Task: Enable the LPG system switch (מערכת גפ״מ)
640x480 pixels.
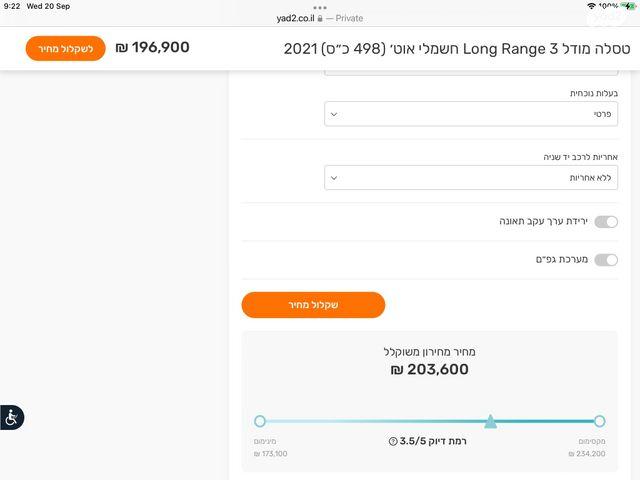Action: [x=606, y=259]
